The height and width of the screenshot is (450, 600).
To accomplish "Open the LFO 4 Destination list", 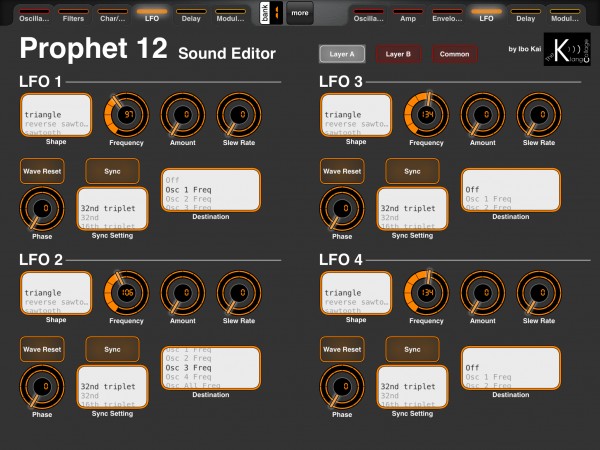I will pos(511,368).
